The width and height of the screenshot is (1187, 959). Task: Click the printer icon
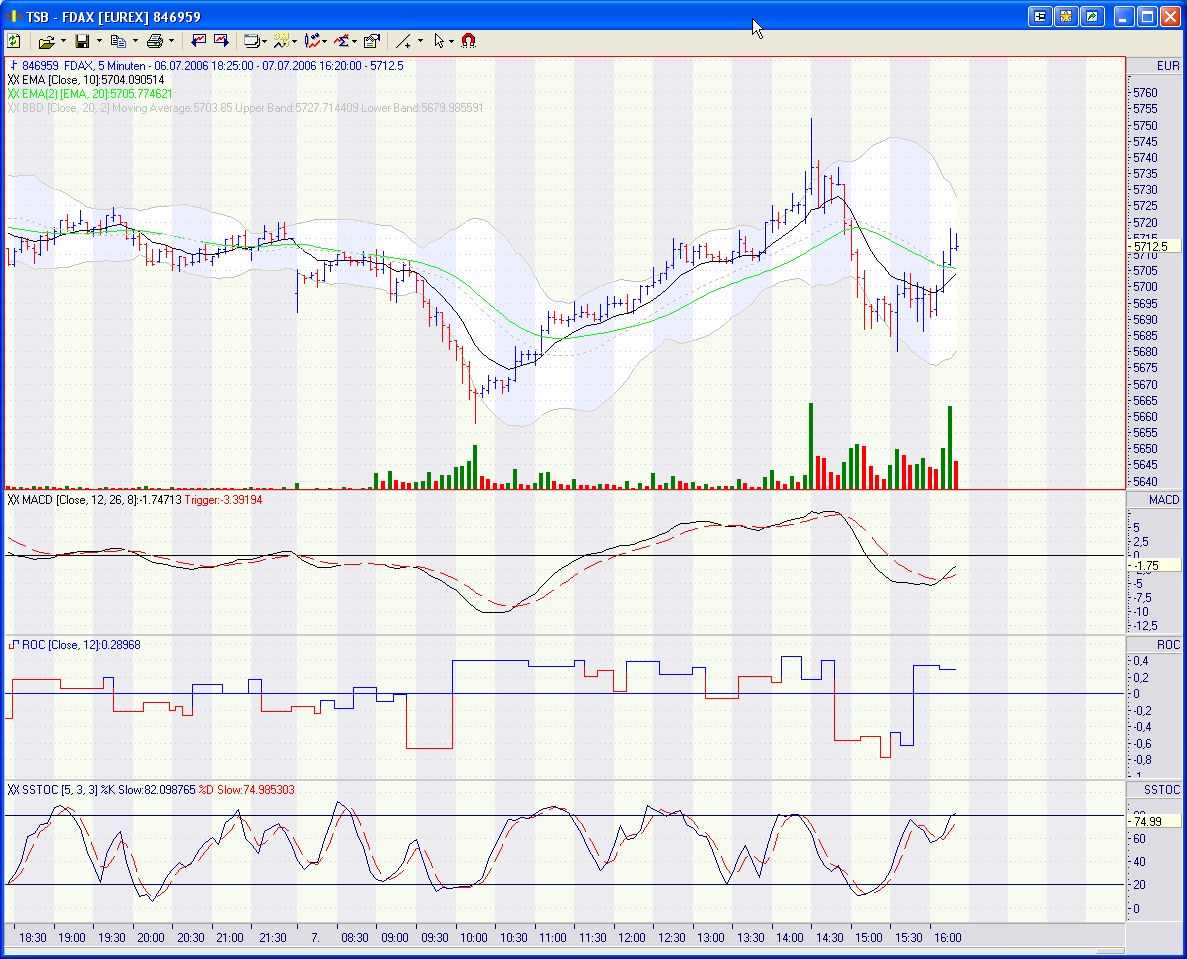tap(154, 41)
